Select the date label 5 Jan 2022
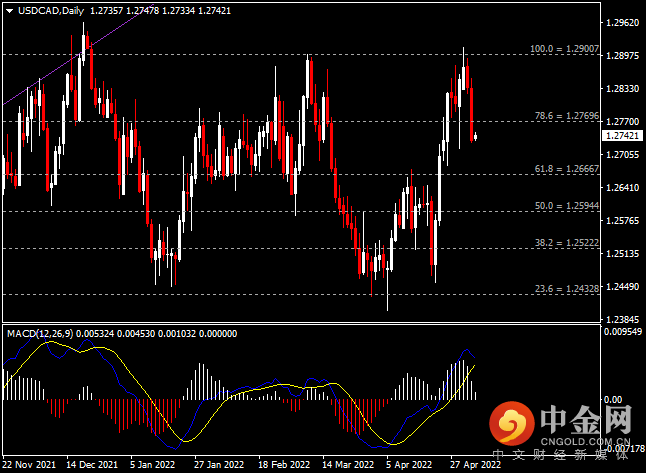This screenshot has width=646, height=473. click(152, 465)
